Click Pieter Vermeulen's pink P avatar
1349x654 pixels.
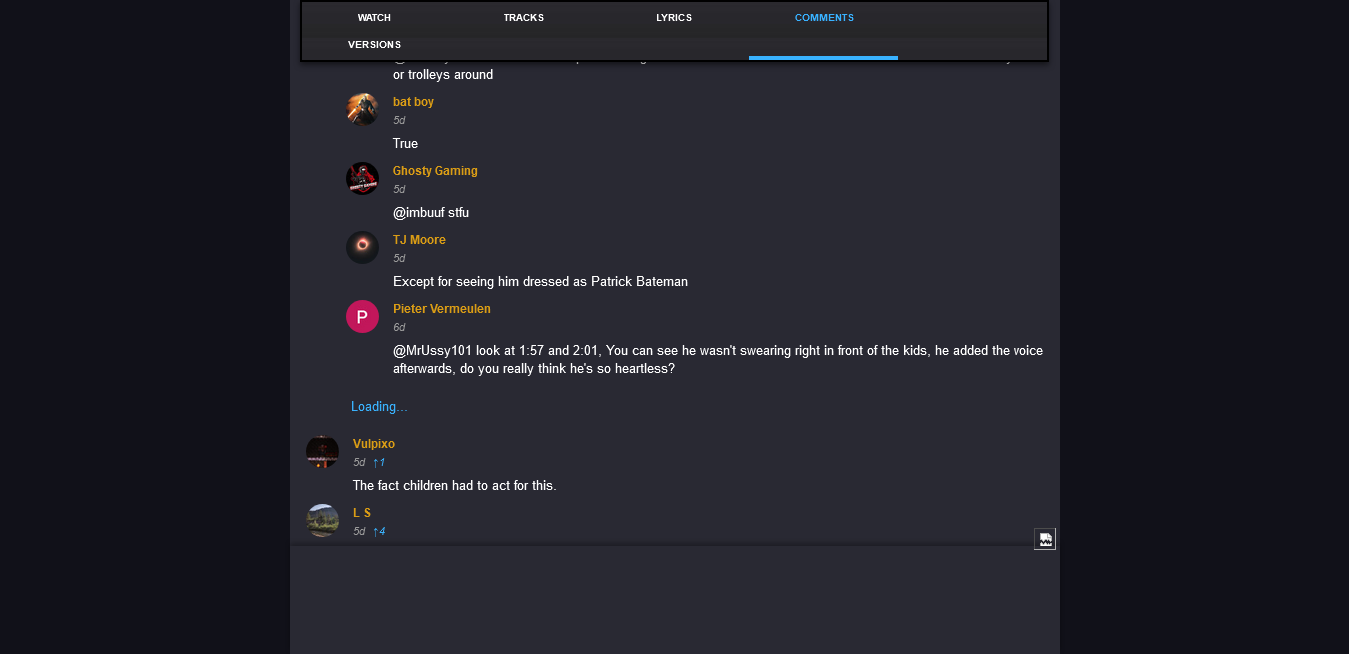[x=362, y=316]
